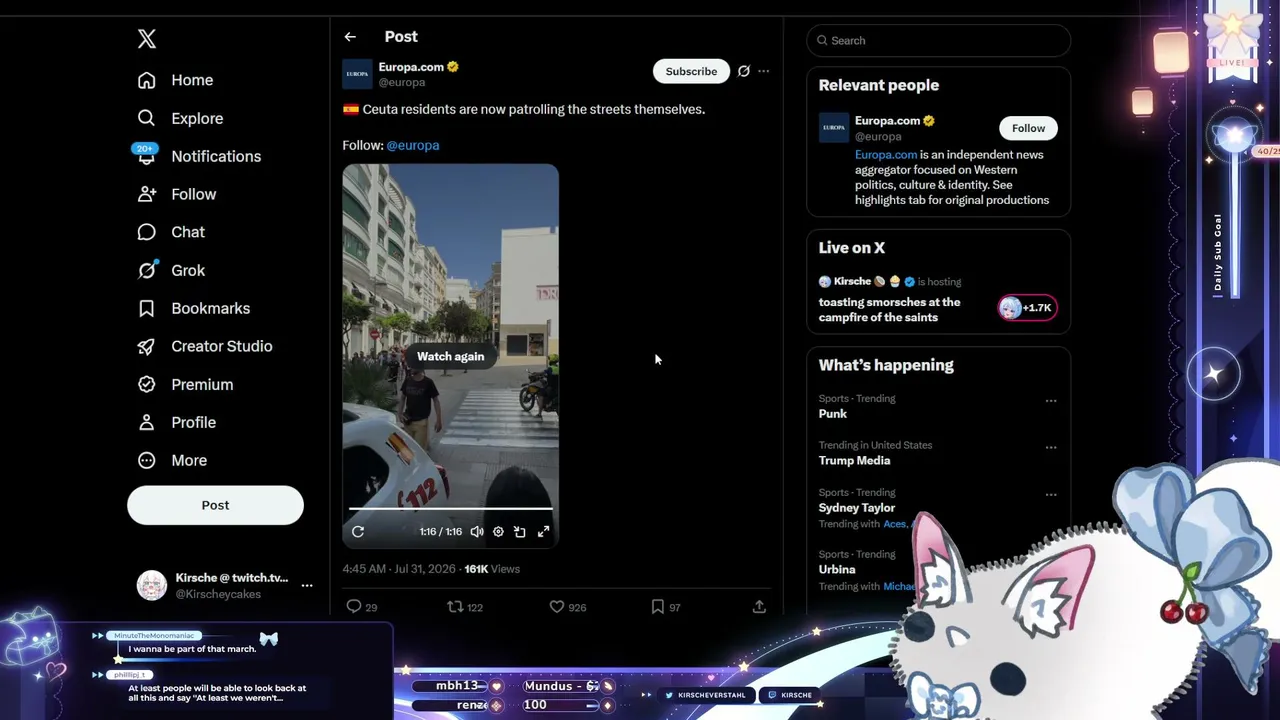Expand the video to fullscreen
This screenshot has height=720, width=1280.
(543, 532)
